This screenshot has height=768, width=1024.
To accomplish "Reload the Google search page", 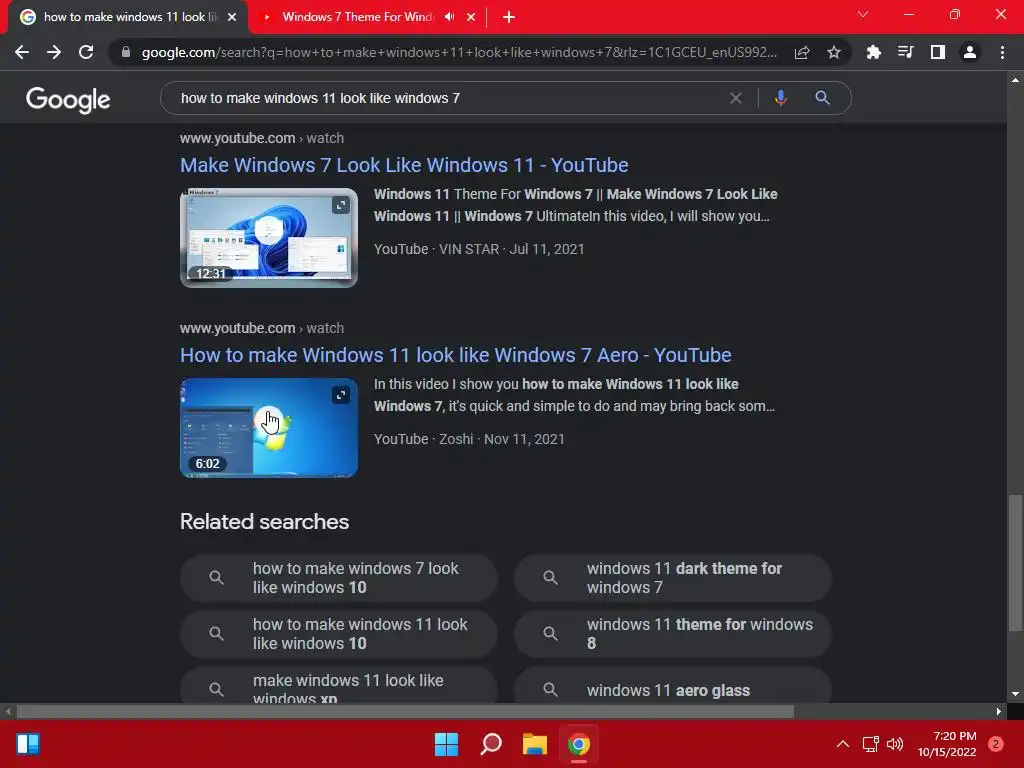I will click(86, 52).
